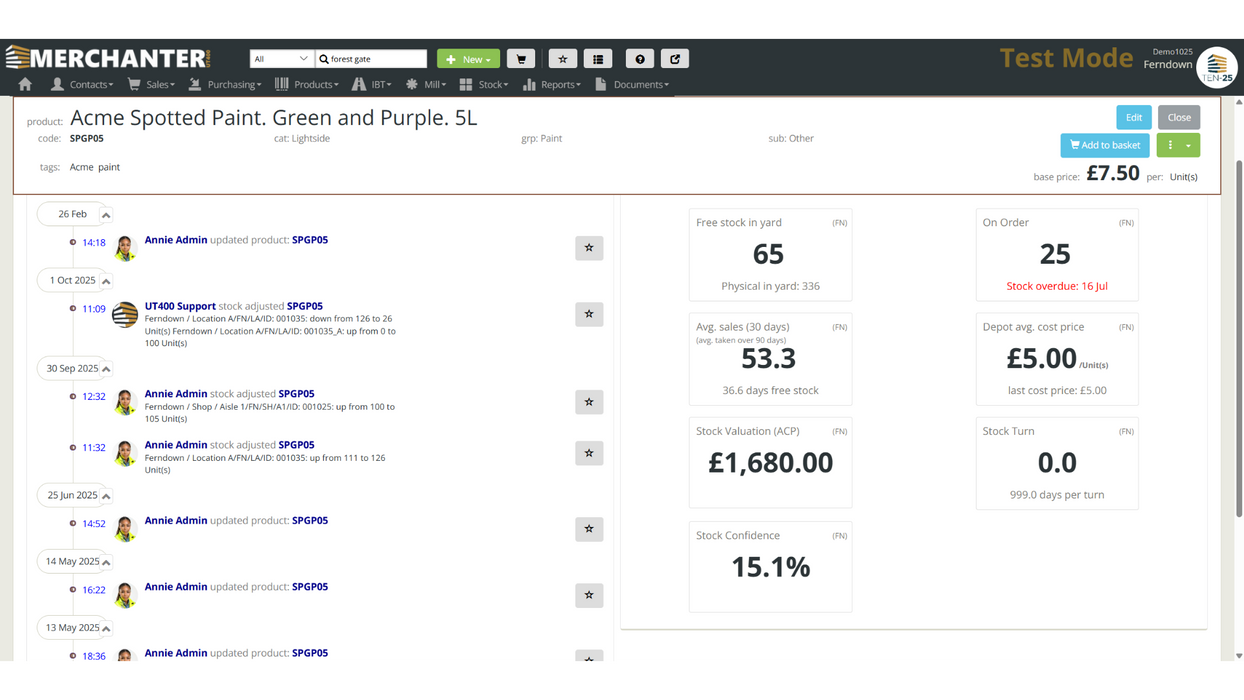Viewport: 1244px width, 700px height.
Task: Click Add to basket button
Action: (x=1105, y=145)
